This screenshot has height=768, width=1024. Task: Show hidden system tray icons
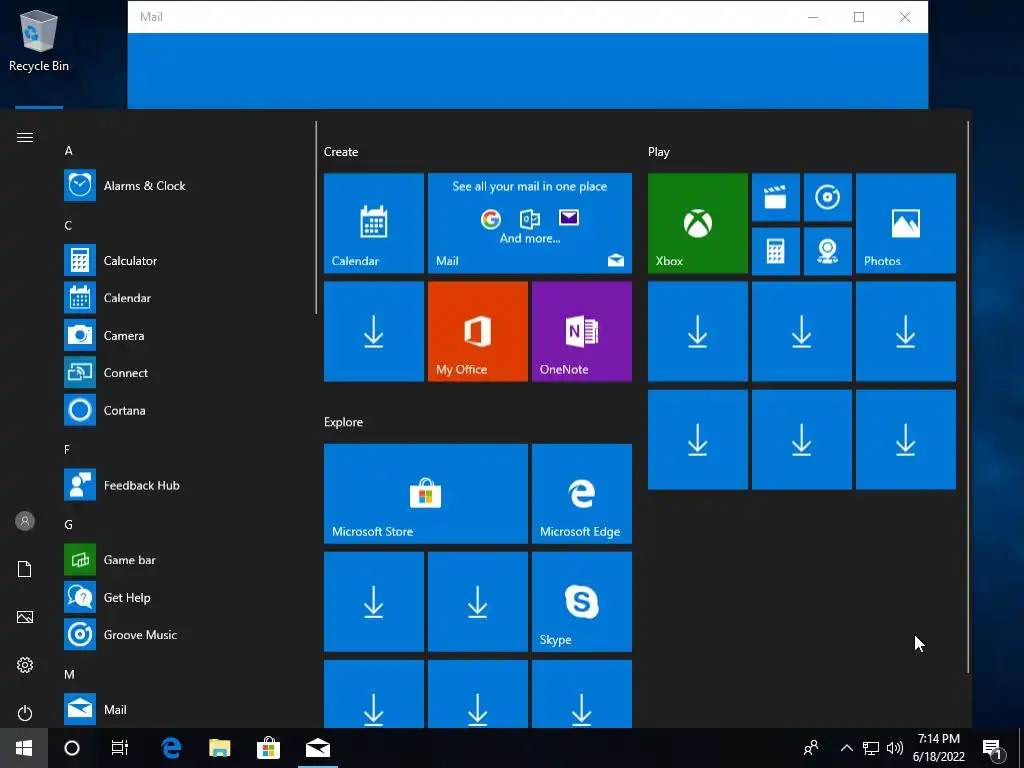pos(846,748)
